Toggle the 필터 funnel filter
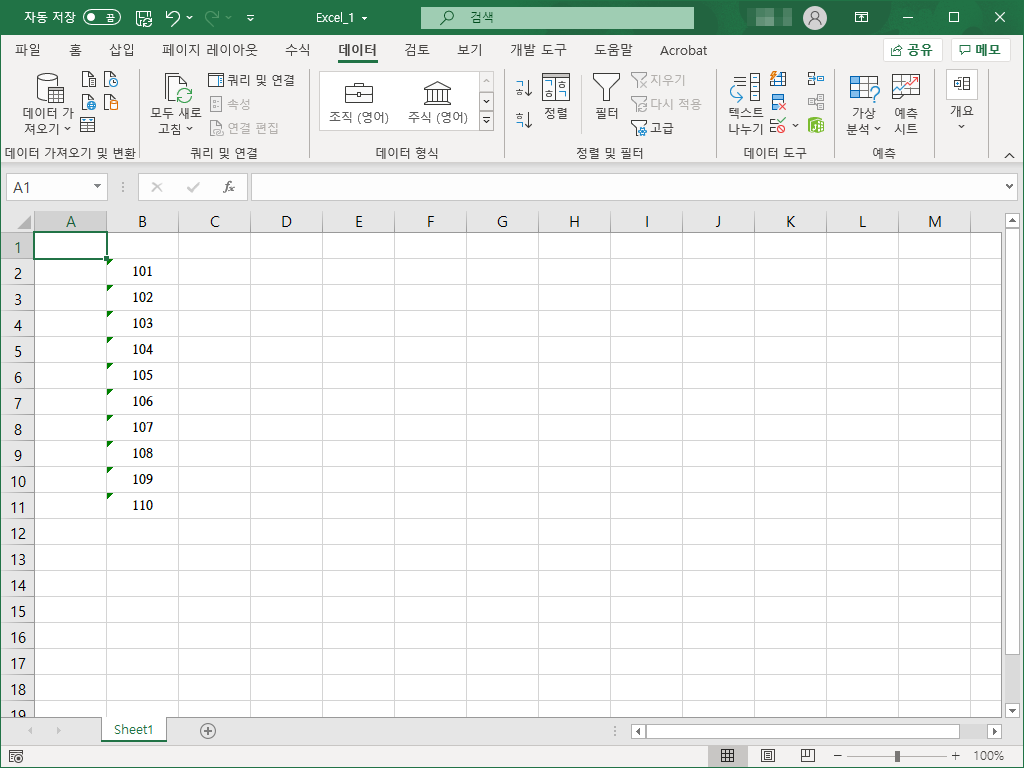 click(x=607, y=97)
